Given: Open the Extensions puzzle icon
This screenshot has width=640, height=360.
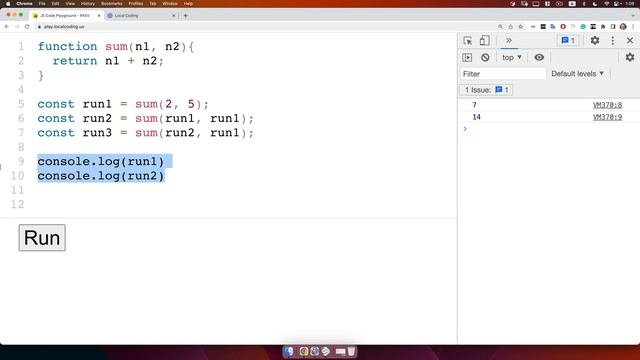Looking at the screenshot, I should coord(603,27).
